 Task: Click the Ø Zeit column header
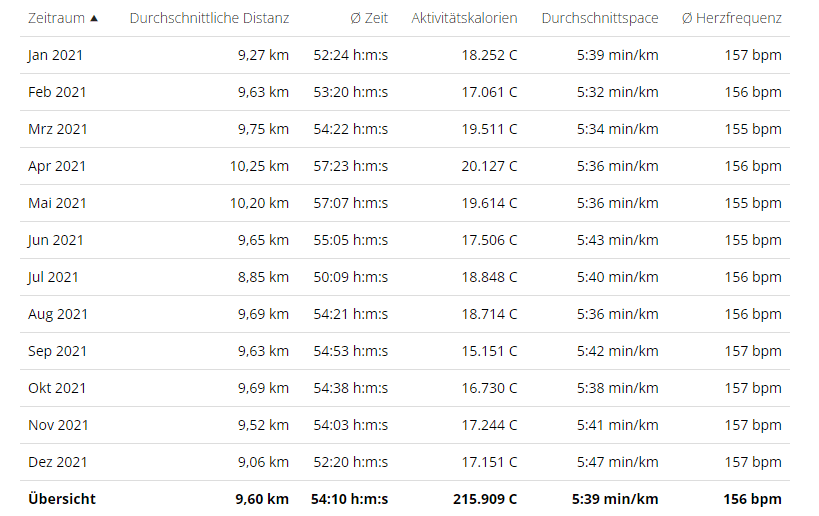tap(369, 18)
